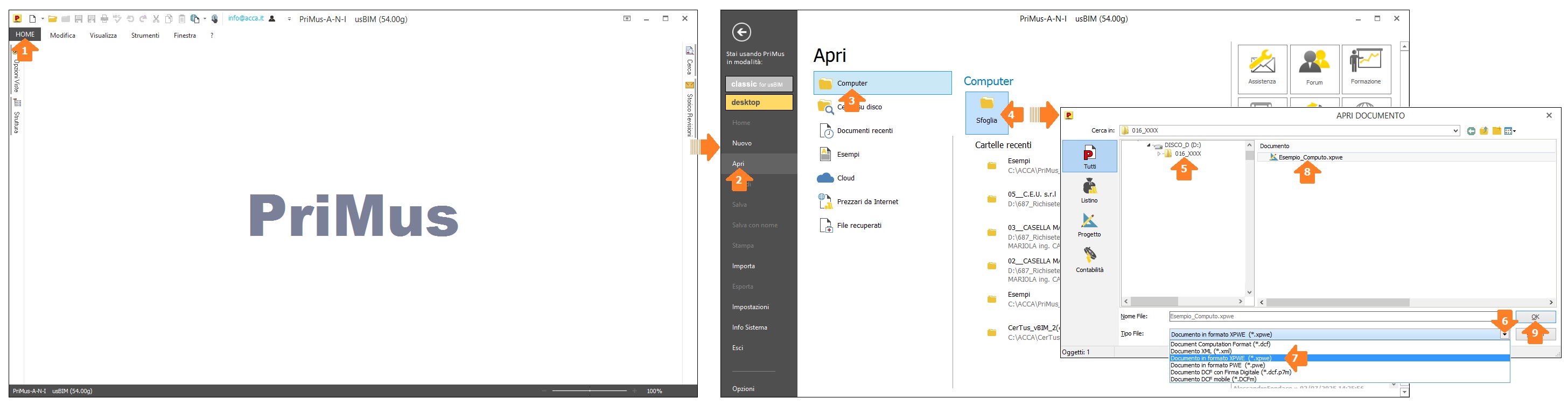Open the quick access toolbar customize arrow

point(289,19)
